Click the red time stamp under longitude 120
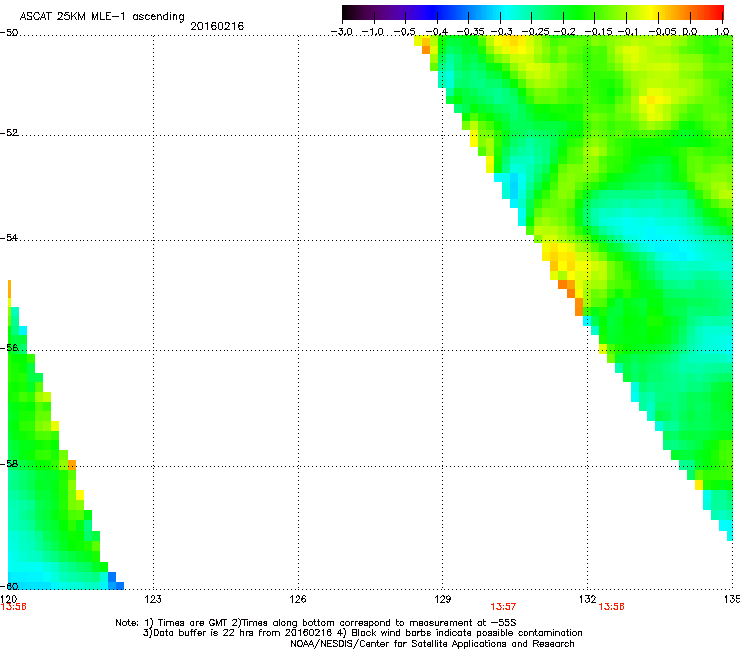Screen dimensions: 740x650 [13, 607]
